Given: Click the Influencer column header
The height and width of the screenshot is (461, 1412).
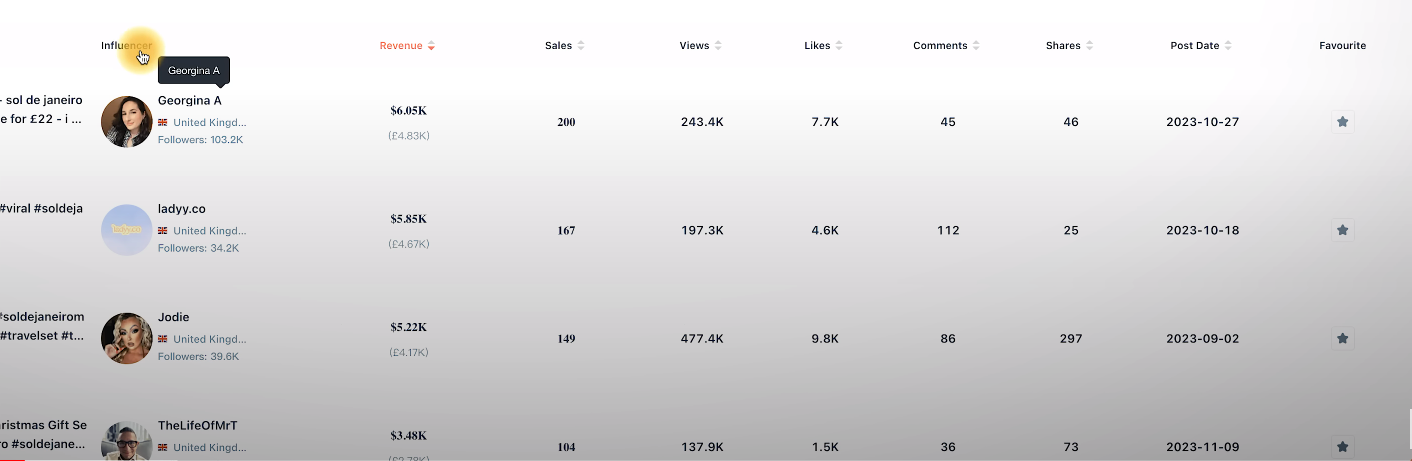Looking at the screenshot, I should click(x=127, y=46).
